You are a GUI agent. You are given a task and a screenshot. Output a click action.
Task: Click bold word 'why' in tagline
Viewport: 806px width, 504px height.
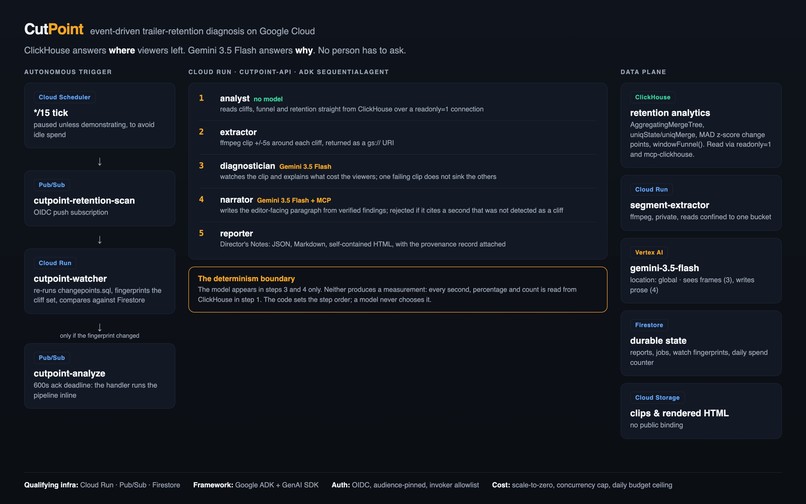point(304,50)
